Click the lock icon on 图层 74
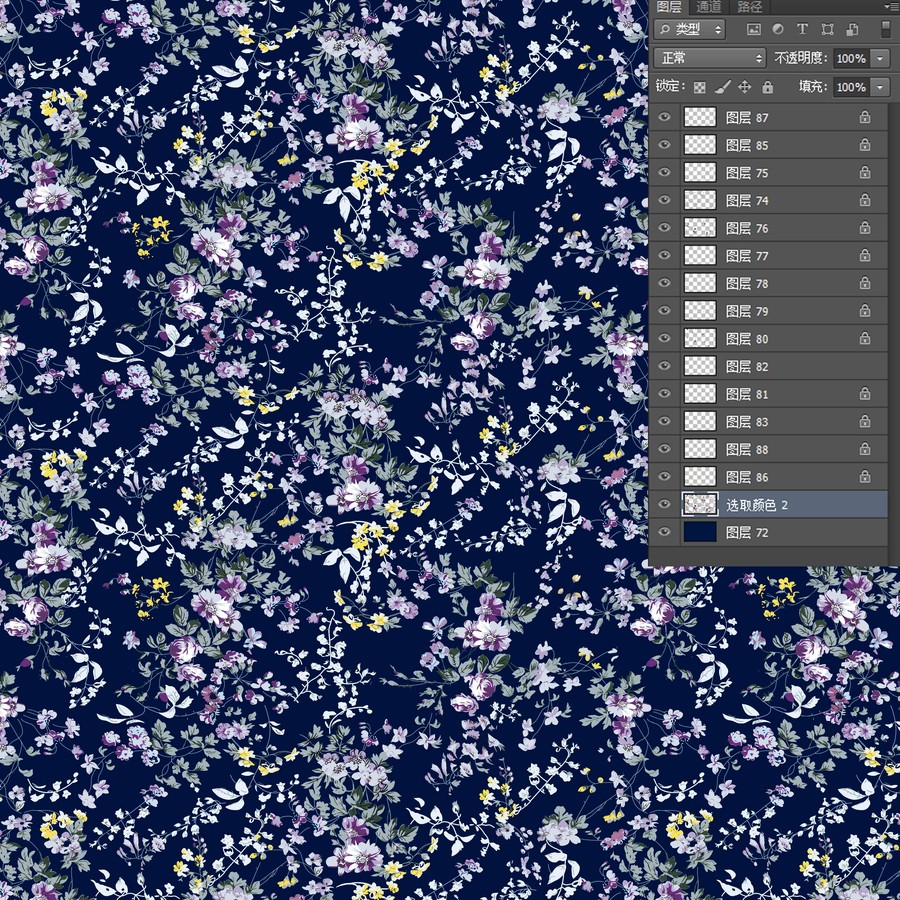The image size is (900, 900). click(x=865, y=200)
